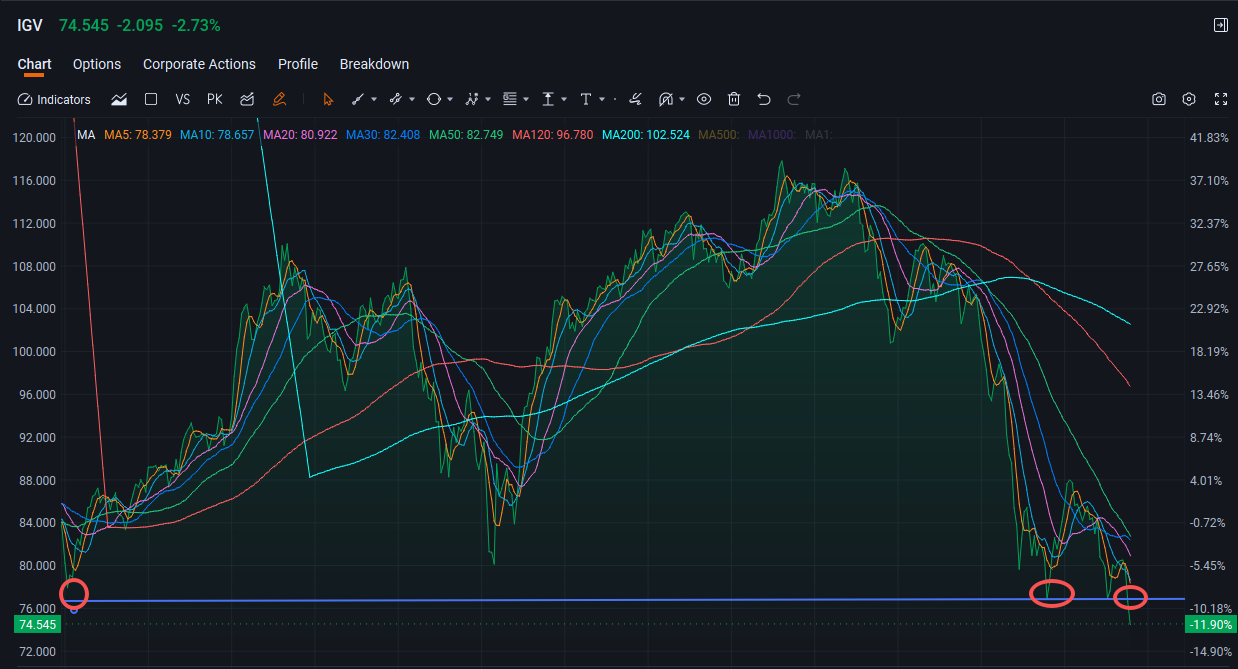Select the parallel channel drawing tool

coord(396,99)
